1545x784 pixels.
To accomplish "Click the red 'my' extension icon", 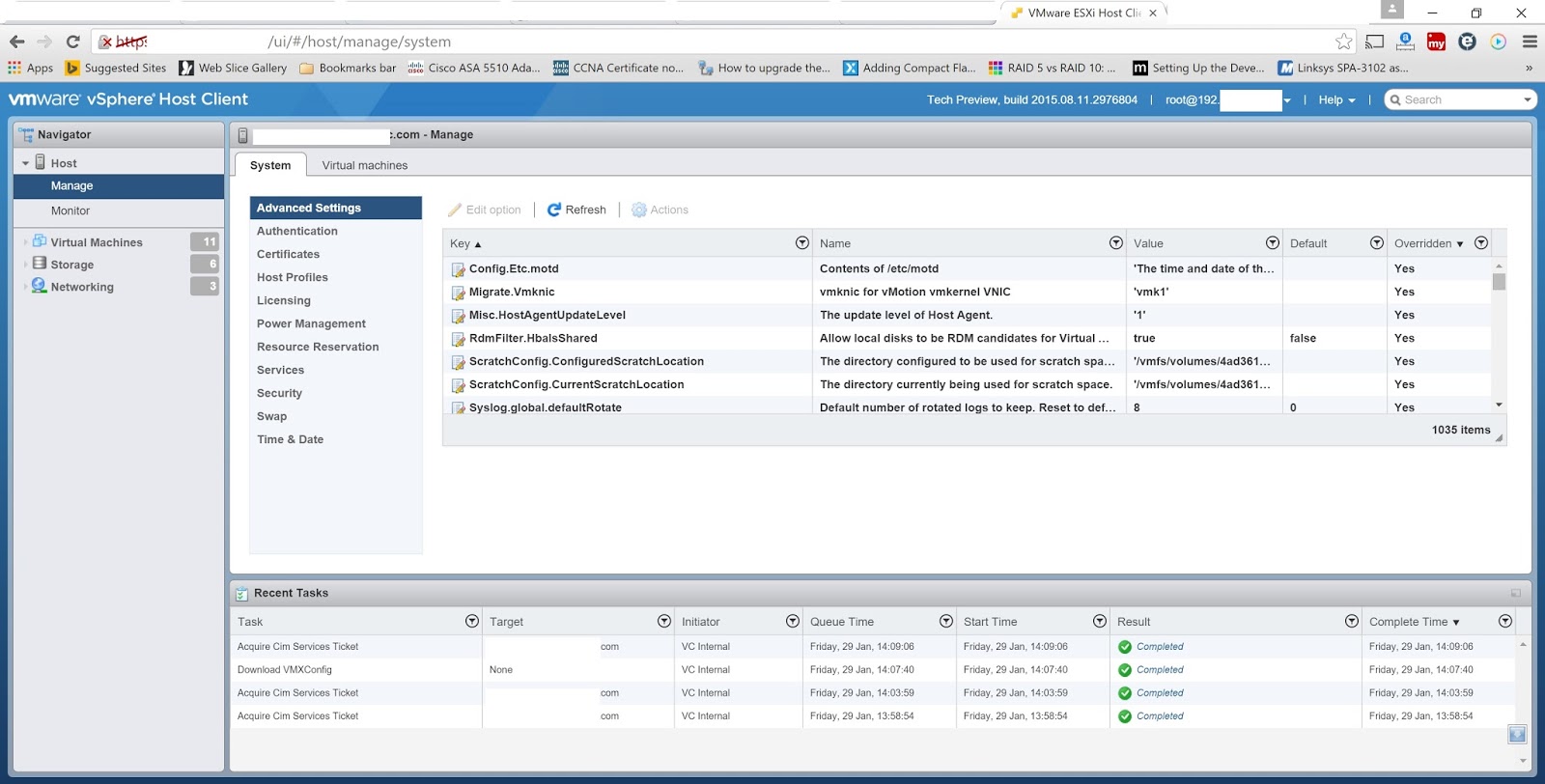I will [x=1437, y=42].
